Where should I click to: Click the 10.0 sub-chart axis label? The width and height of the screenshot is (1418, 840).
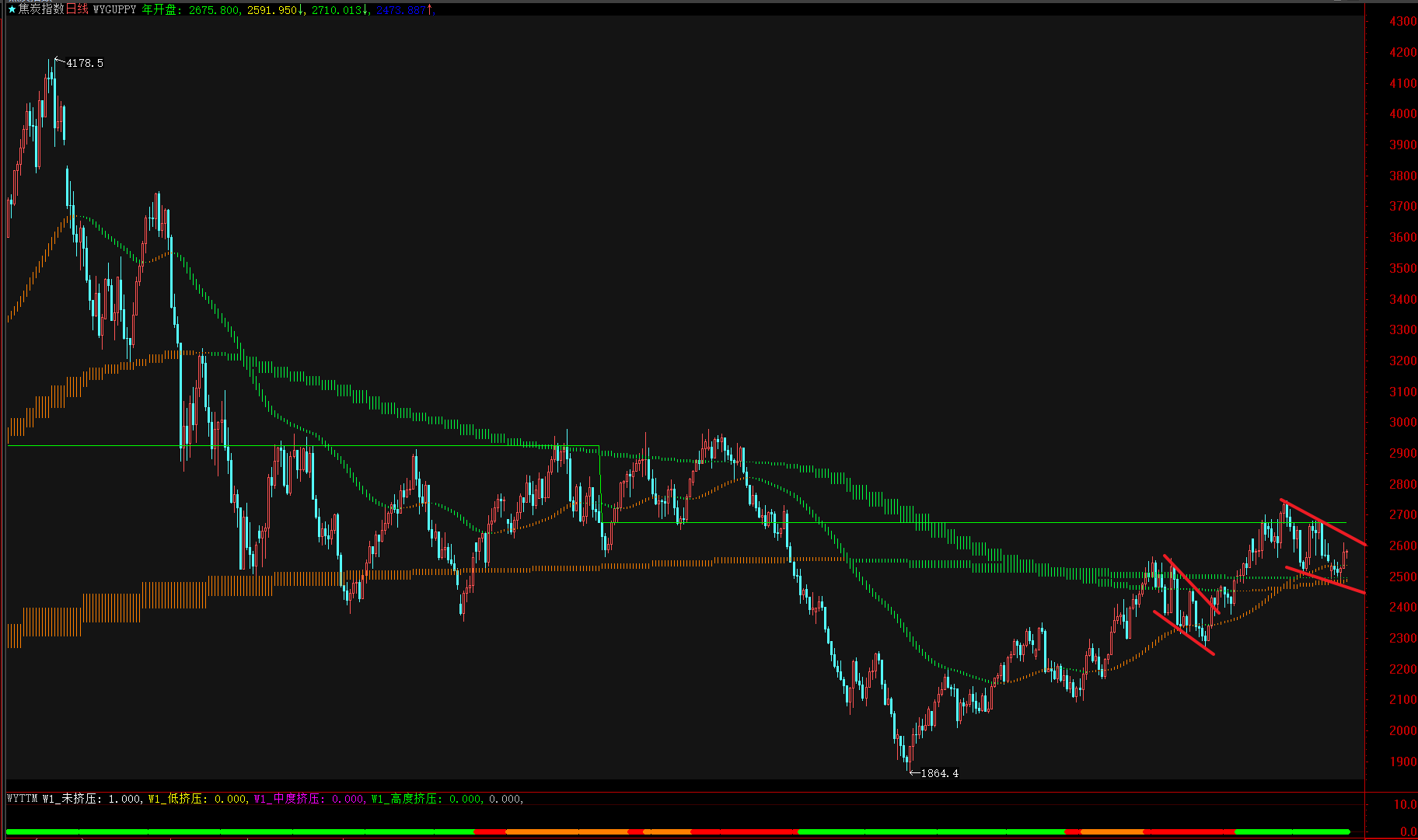pyautogui.click(x=1404, y=805)
